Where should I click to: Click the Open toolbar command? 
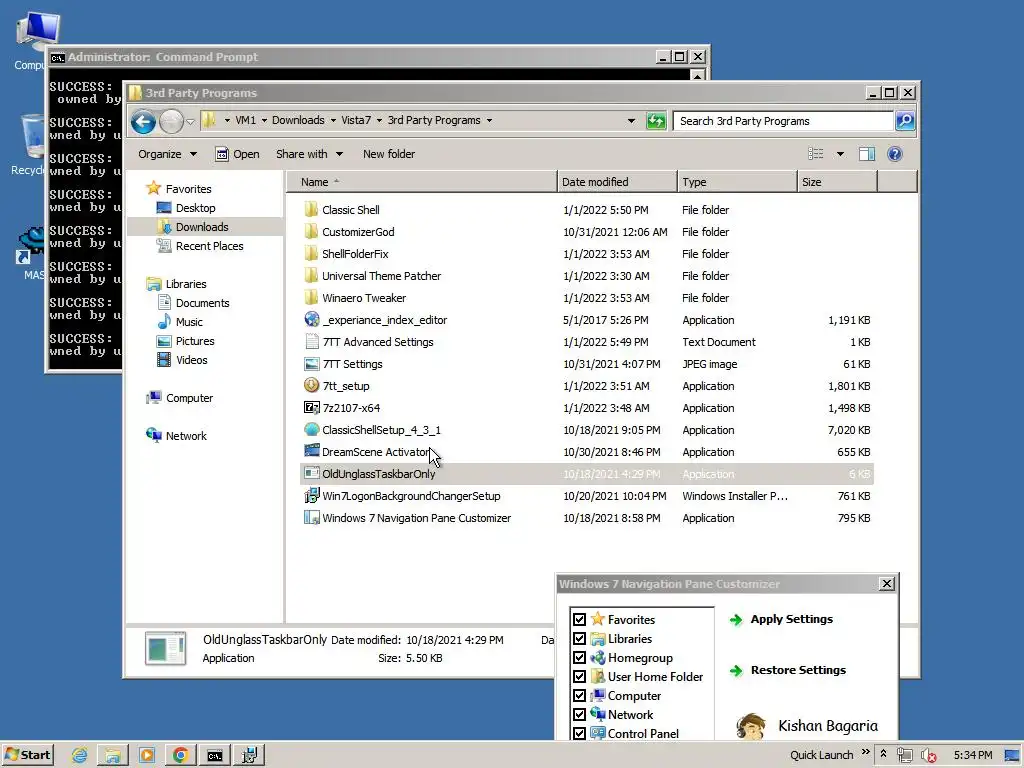coord(238,154)
